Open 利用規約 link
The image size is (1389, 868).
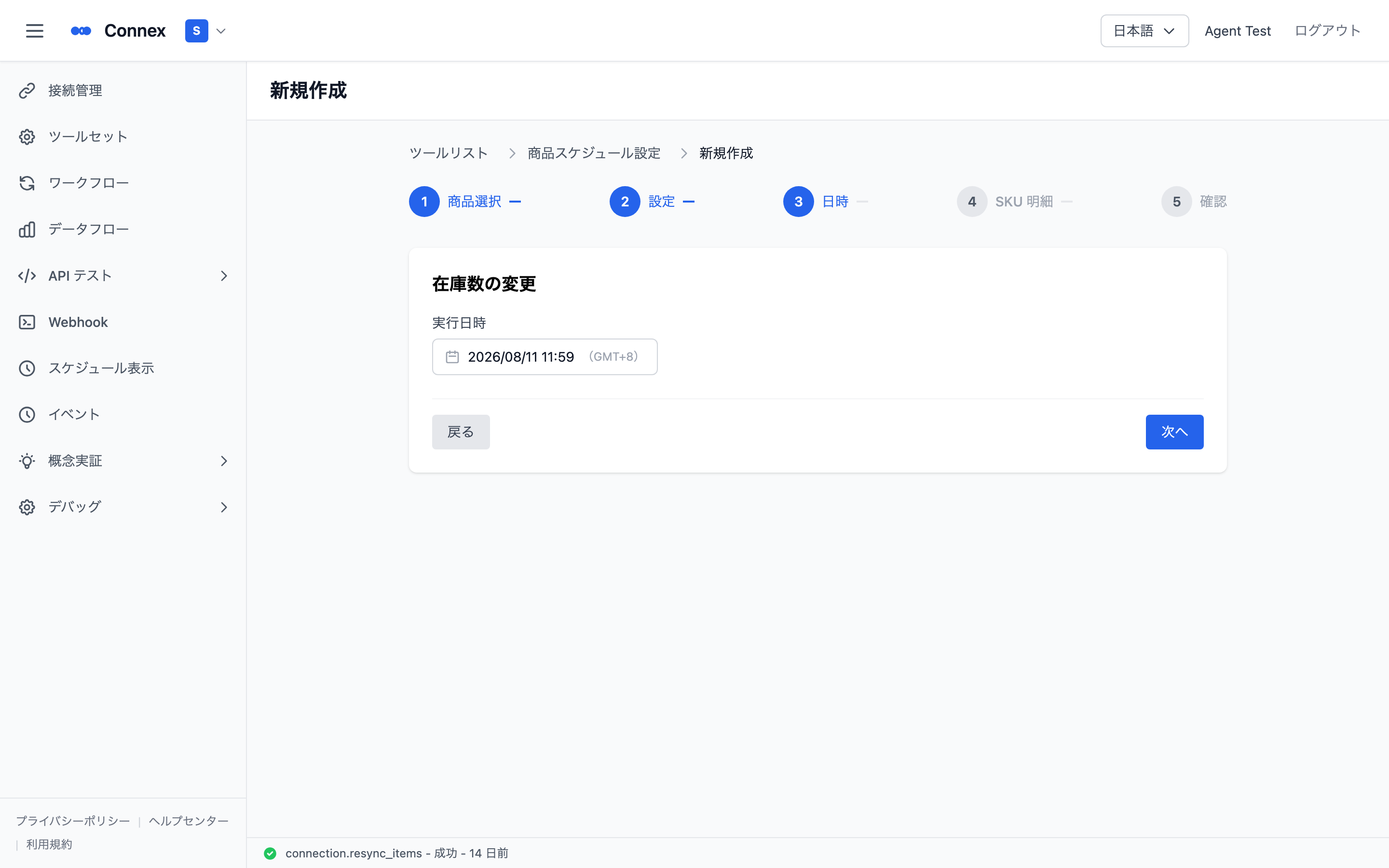[49, 844]
